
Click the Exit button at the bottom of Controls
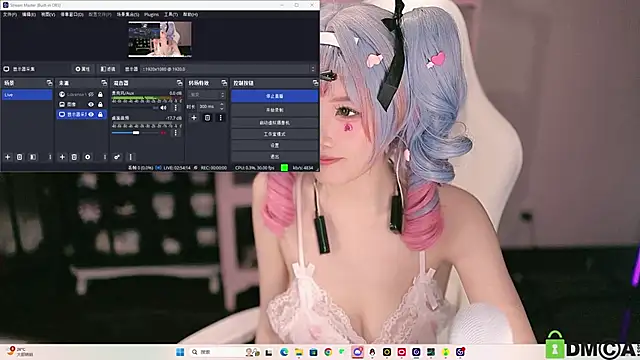(274, 156)
